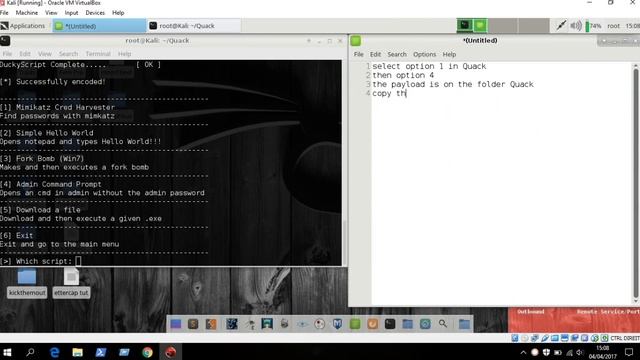The image size is (640, 360).
Task: Open the Edit menu in the text editor
Action: [375, 54]
